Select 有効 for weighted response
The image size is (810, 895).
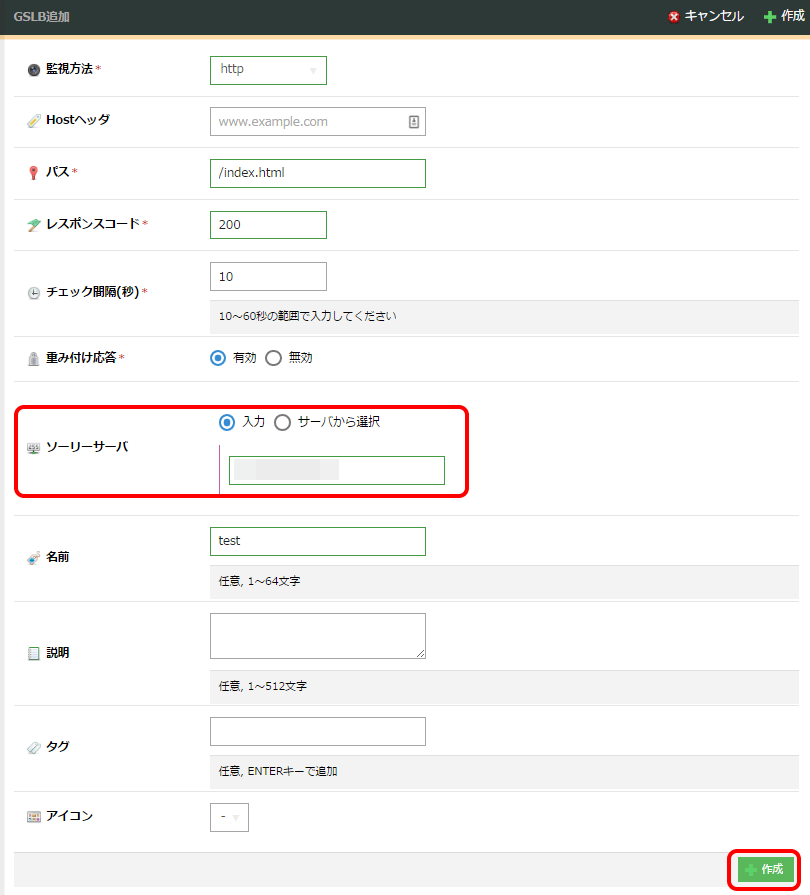pyautogui.click(x=218, y=358)
